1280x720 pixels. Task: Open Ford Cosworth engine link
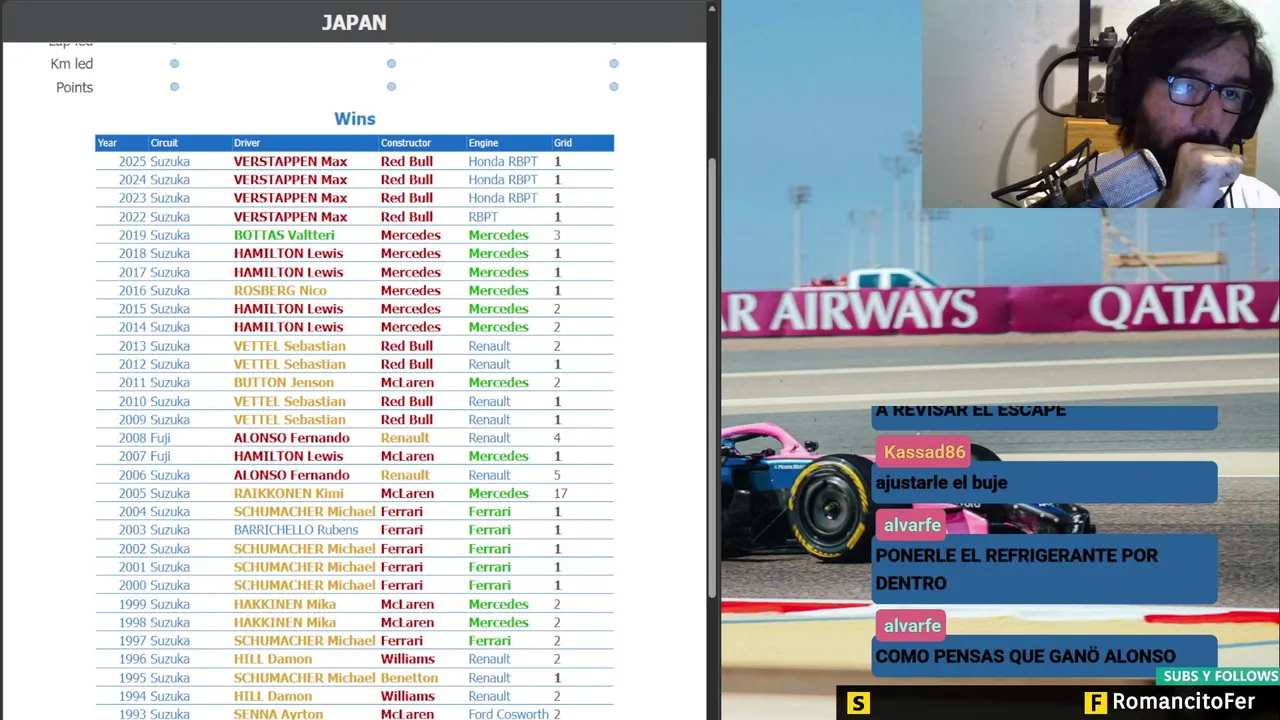[508, 714]
